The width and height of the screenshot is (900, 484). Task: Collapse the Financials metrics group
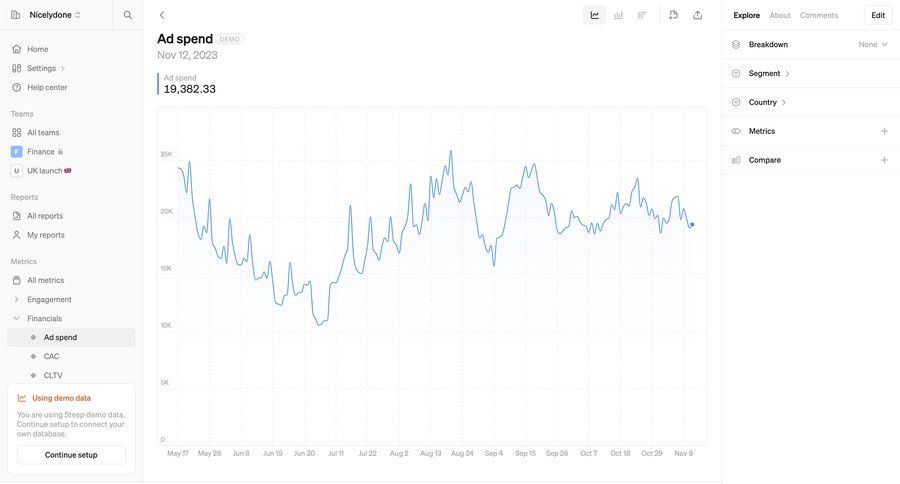pos(16,319)
